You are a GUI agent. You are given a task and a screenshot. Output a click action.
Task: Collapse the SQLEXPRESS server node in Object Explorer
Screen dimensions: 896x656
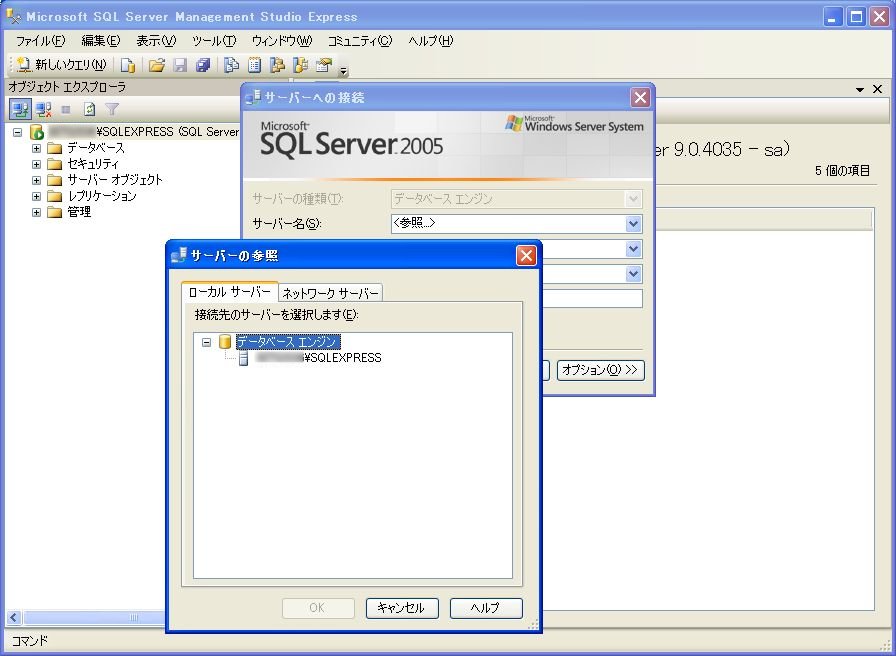pyautogui.click(x=18, y=132)
